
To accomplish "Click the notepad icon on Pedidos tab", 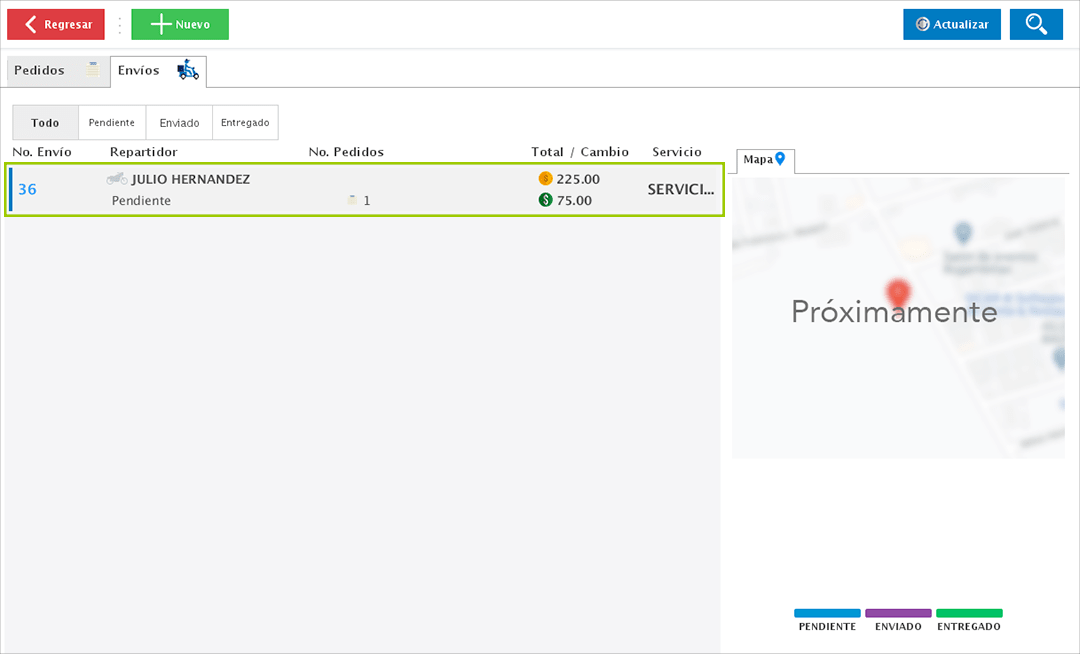I will tap(92, 70).
